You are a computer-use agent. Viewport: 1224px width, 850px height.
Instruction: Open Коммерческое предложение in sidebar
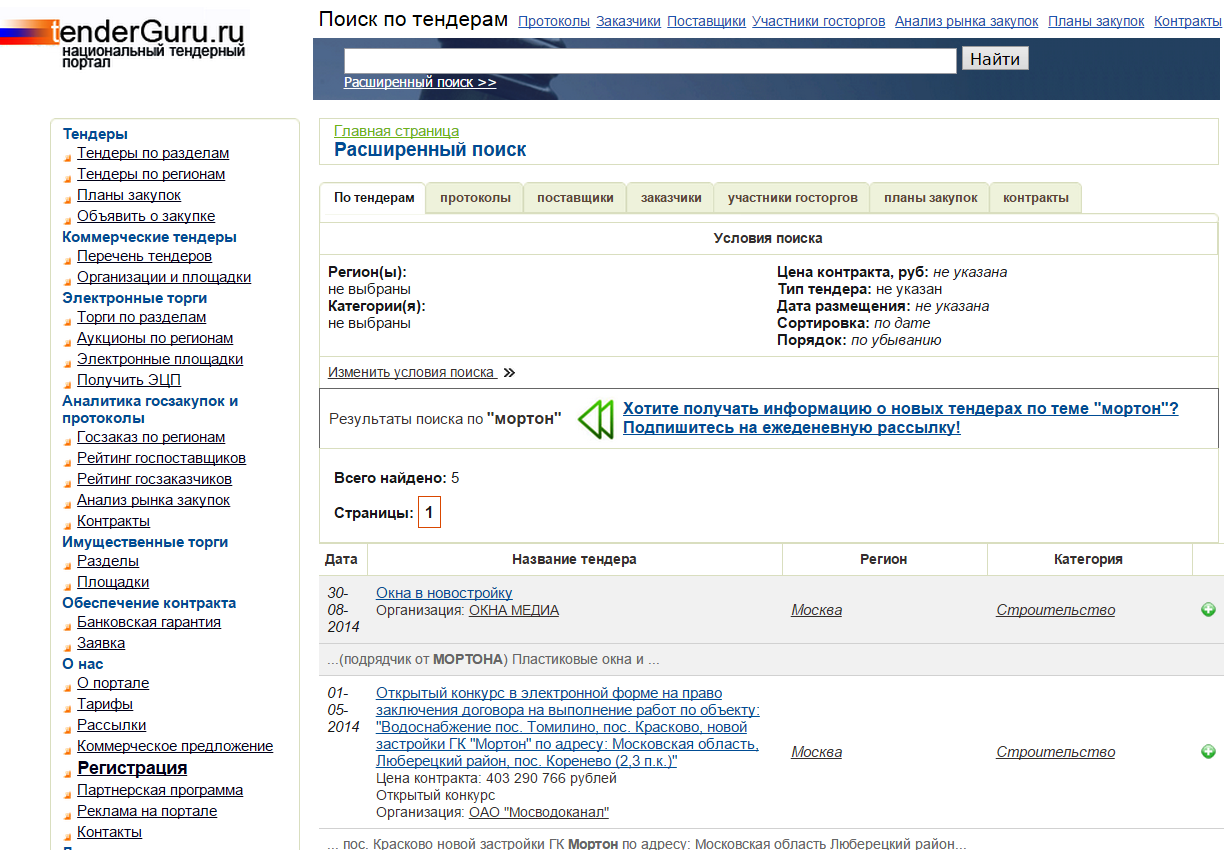pyautogui.click(x=175, y=746)
